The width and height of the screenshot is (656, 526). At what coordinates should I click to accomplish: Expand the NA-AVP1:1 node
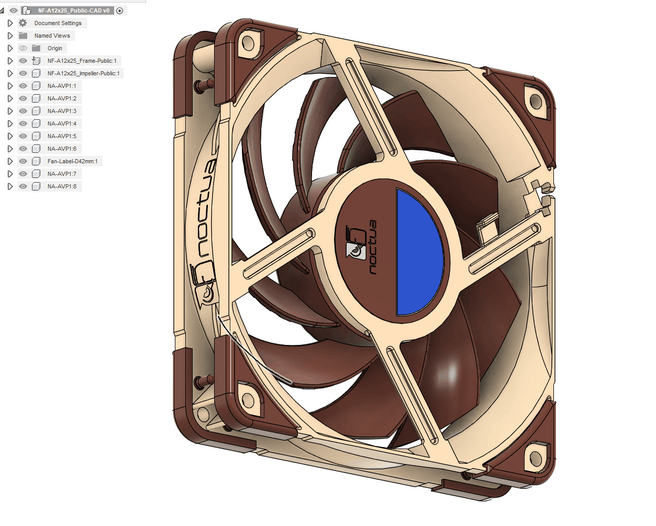point(10,86)
